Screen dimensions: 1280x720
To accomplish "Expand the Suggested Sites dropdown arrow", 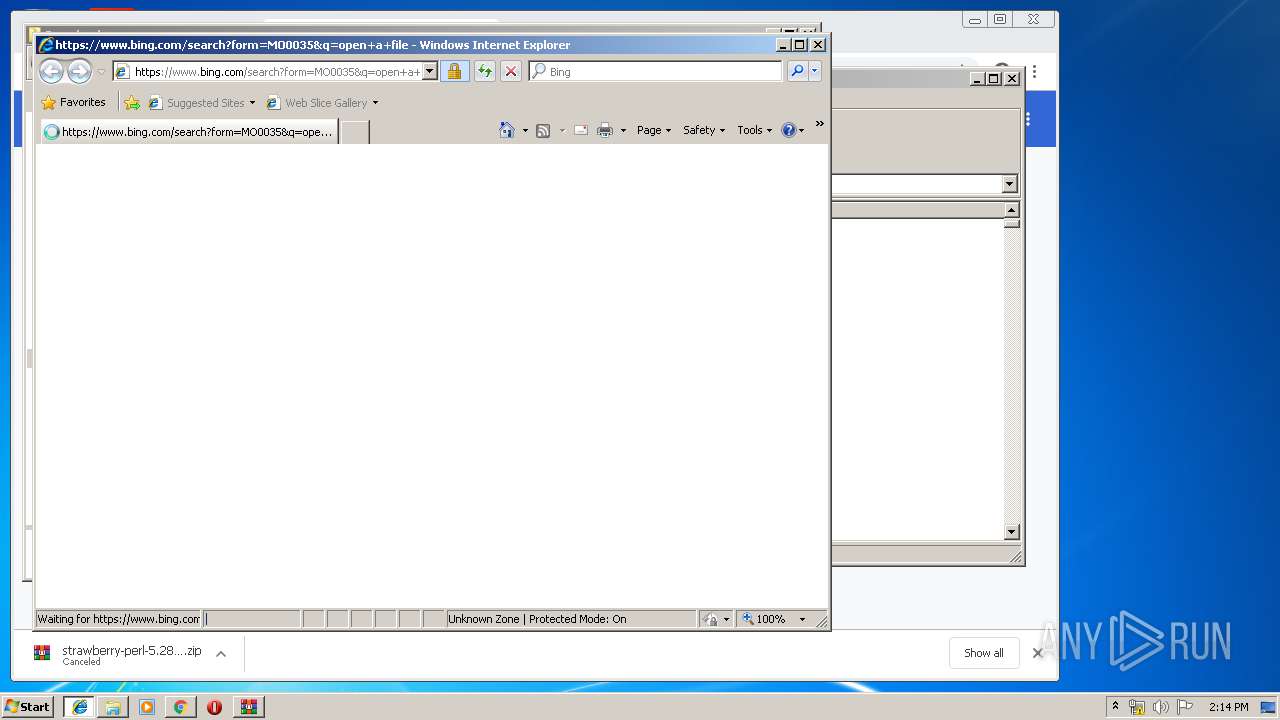I will tap(252, 102).
